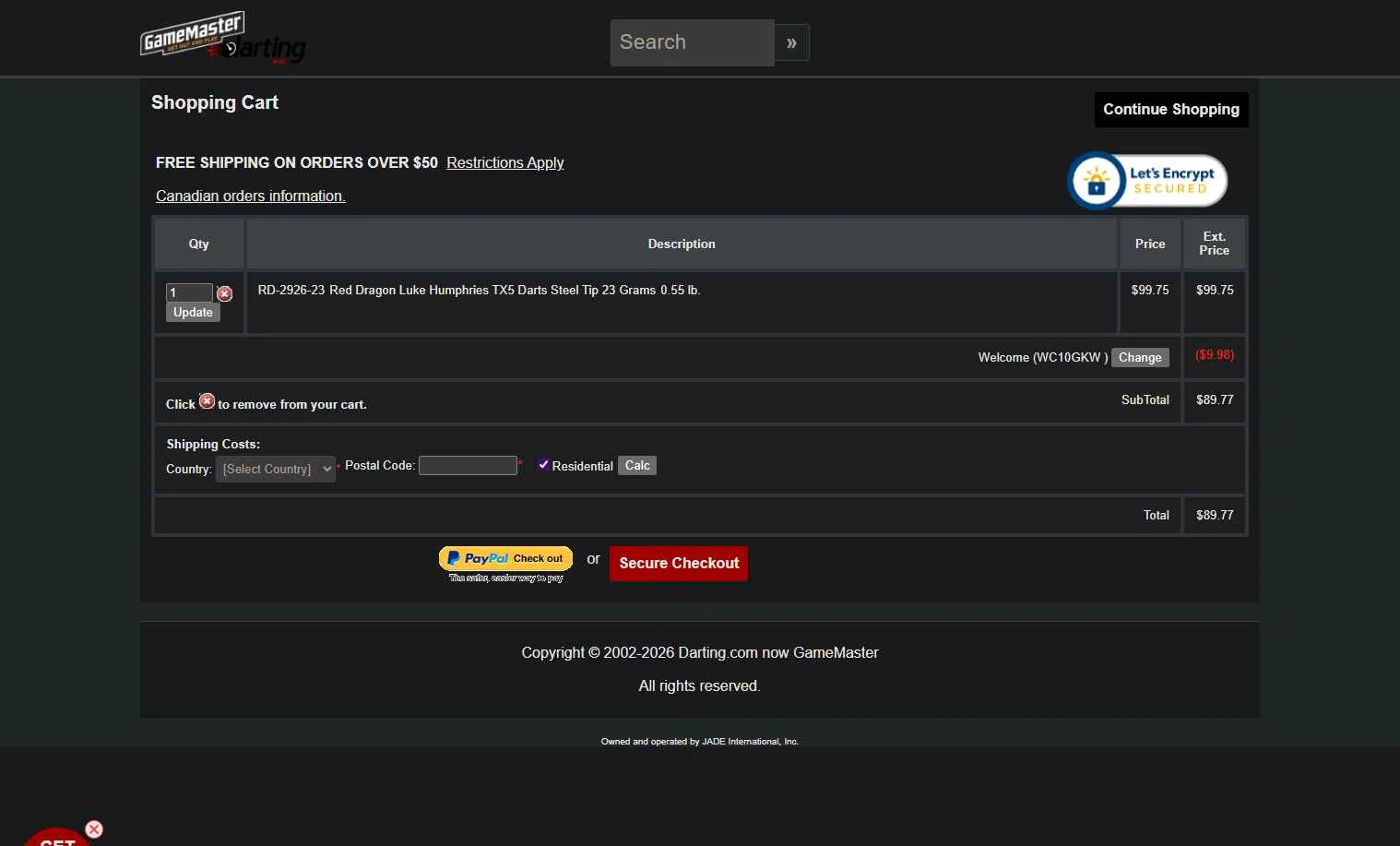Screen dimensions: 1400x846
Task: Toggle the Residential checkbox
Action: 543,465
